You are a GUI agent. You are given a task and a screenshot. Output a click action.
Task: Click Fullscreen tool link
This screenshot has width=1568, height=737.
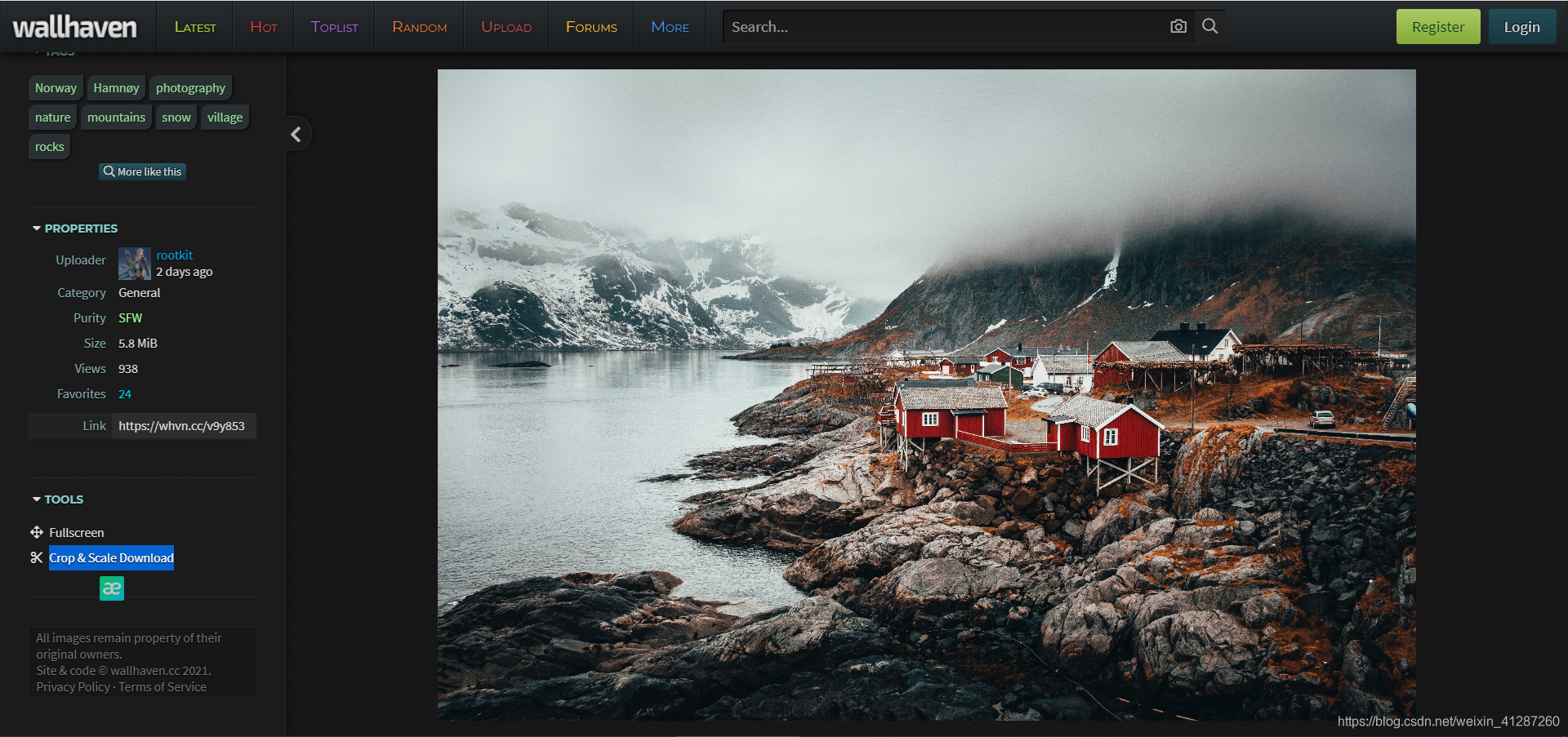tap(77, 532)
